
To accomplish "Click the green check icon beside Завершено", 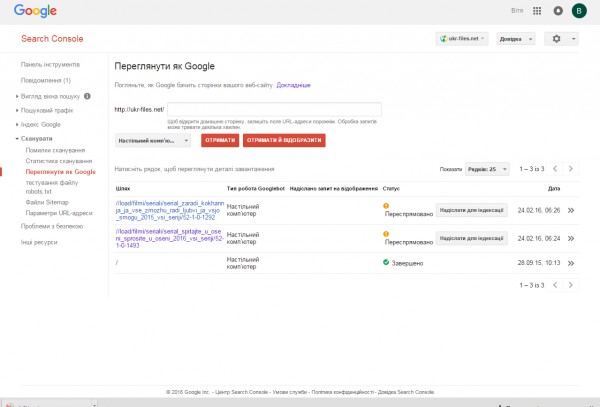I will (386, 262).
